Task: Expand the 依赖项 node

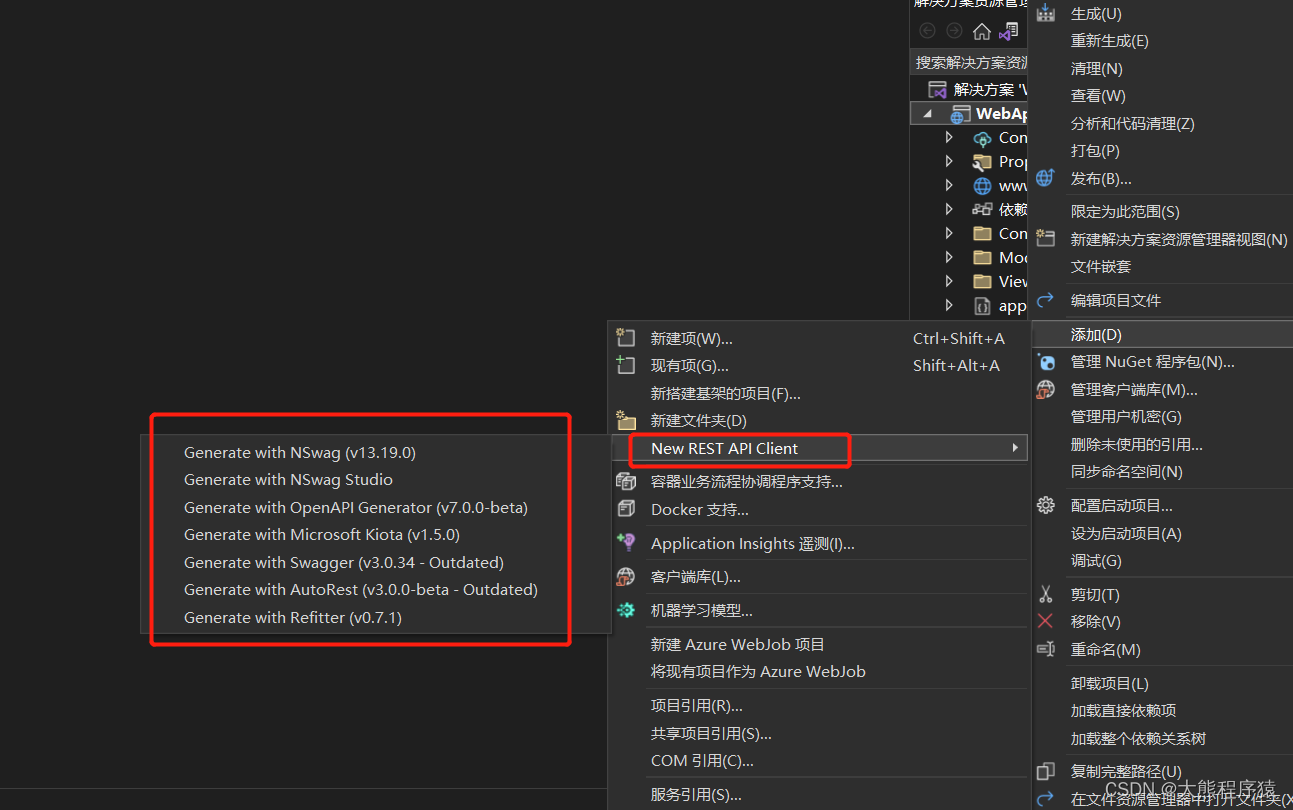Action: (x=949, y=209)
